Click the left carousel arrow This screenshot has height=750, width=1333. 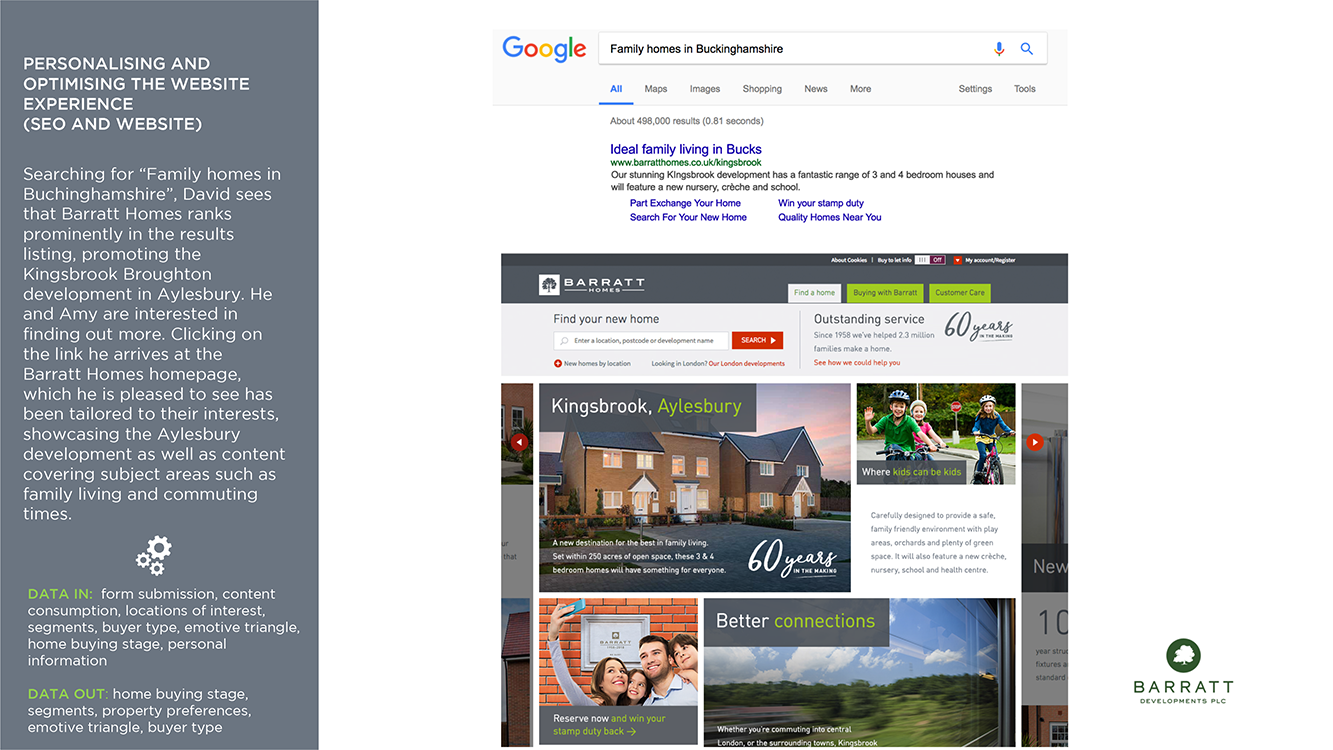tap(519, 442)
